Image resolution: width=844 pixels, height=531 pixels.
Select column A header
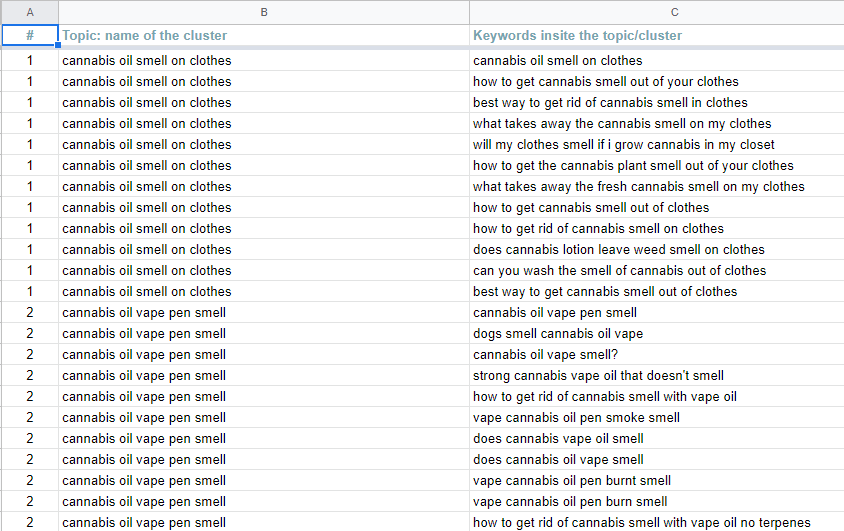tap(30, 12)
